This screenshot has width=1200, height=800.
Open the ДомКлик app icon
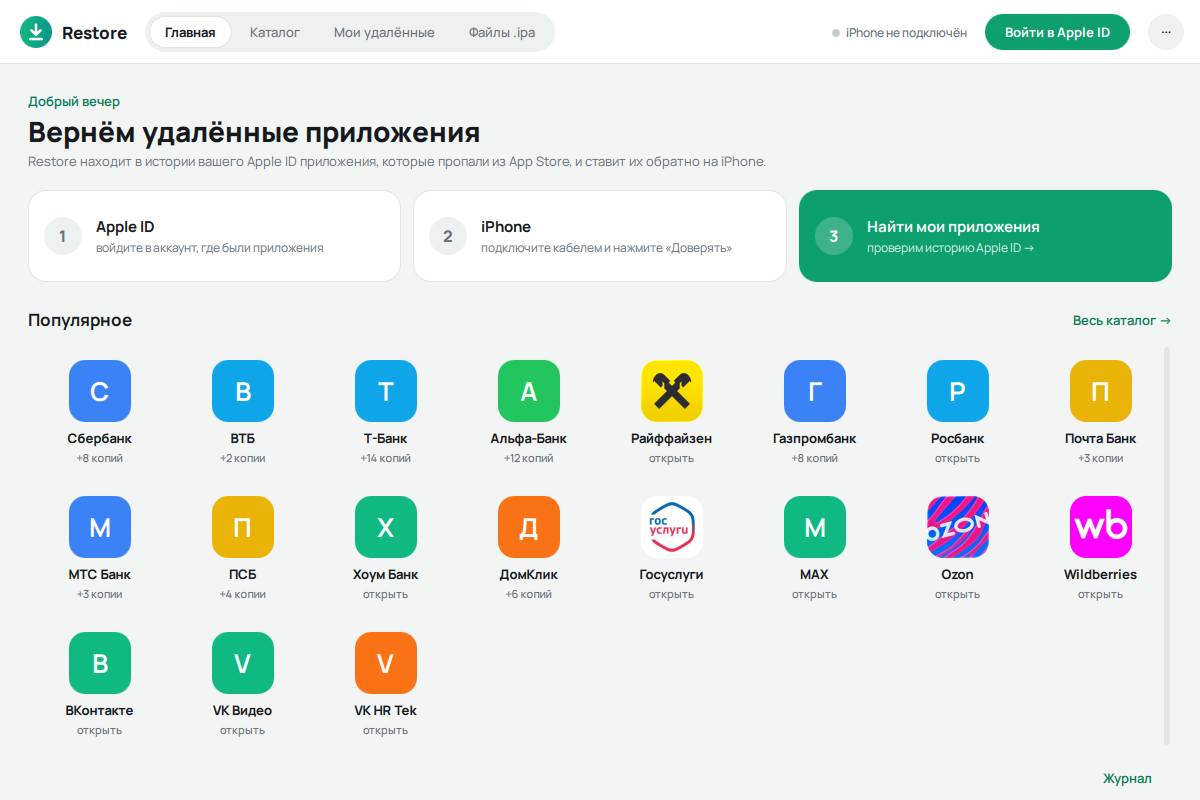(529, 527)
